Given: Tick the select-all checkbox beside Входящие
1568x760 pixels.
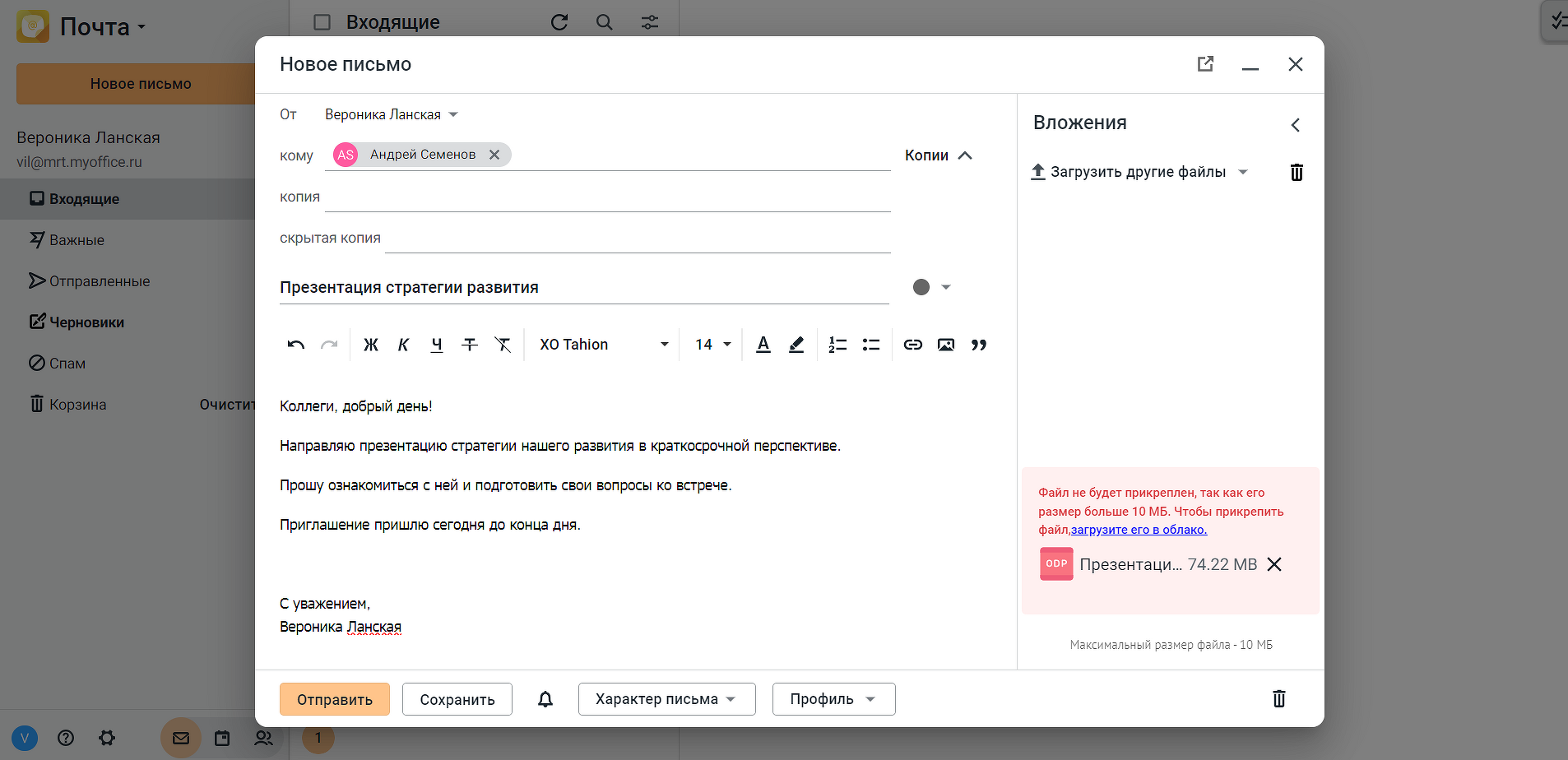Looking at the screenshot, I should coord(322,22).
